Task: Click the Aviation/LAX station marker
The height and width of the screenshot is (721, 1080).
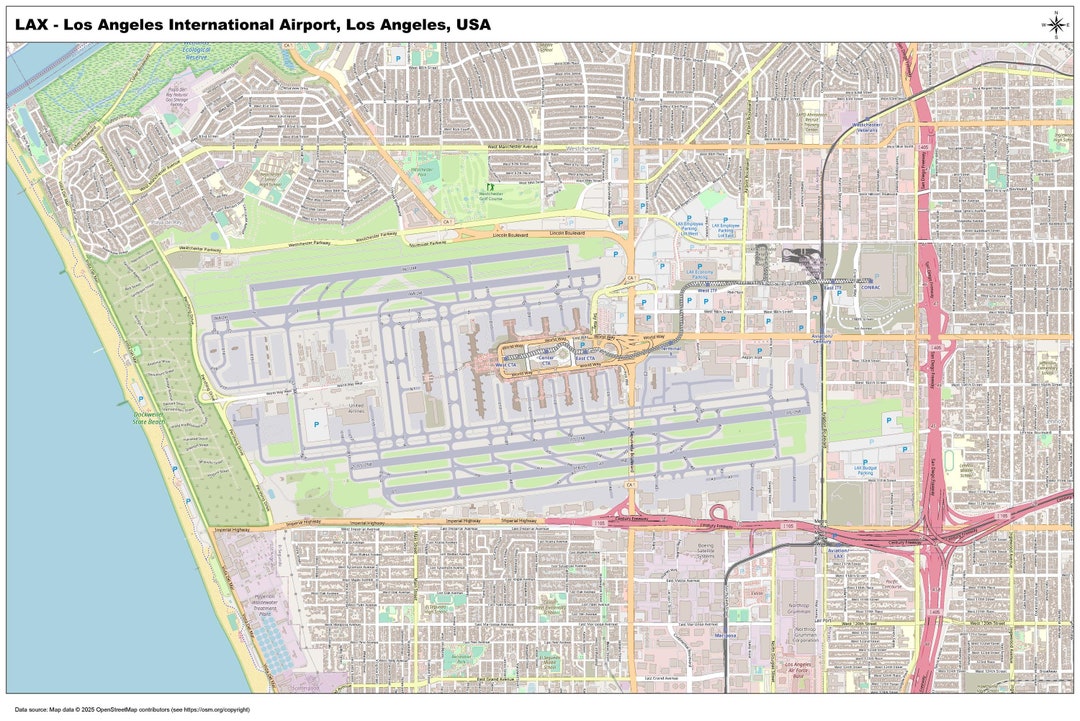Action: tap(839, 545)
